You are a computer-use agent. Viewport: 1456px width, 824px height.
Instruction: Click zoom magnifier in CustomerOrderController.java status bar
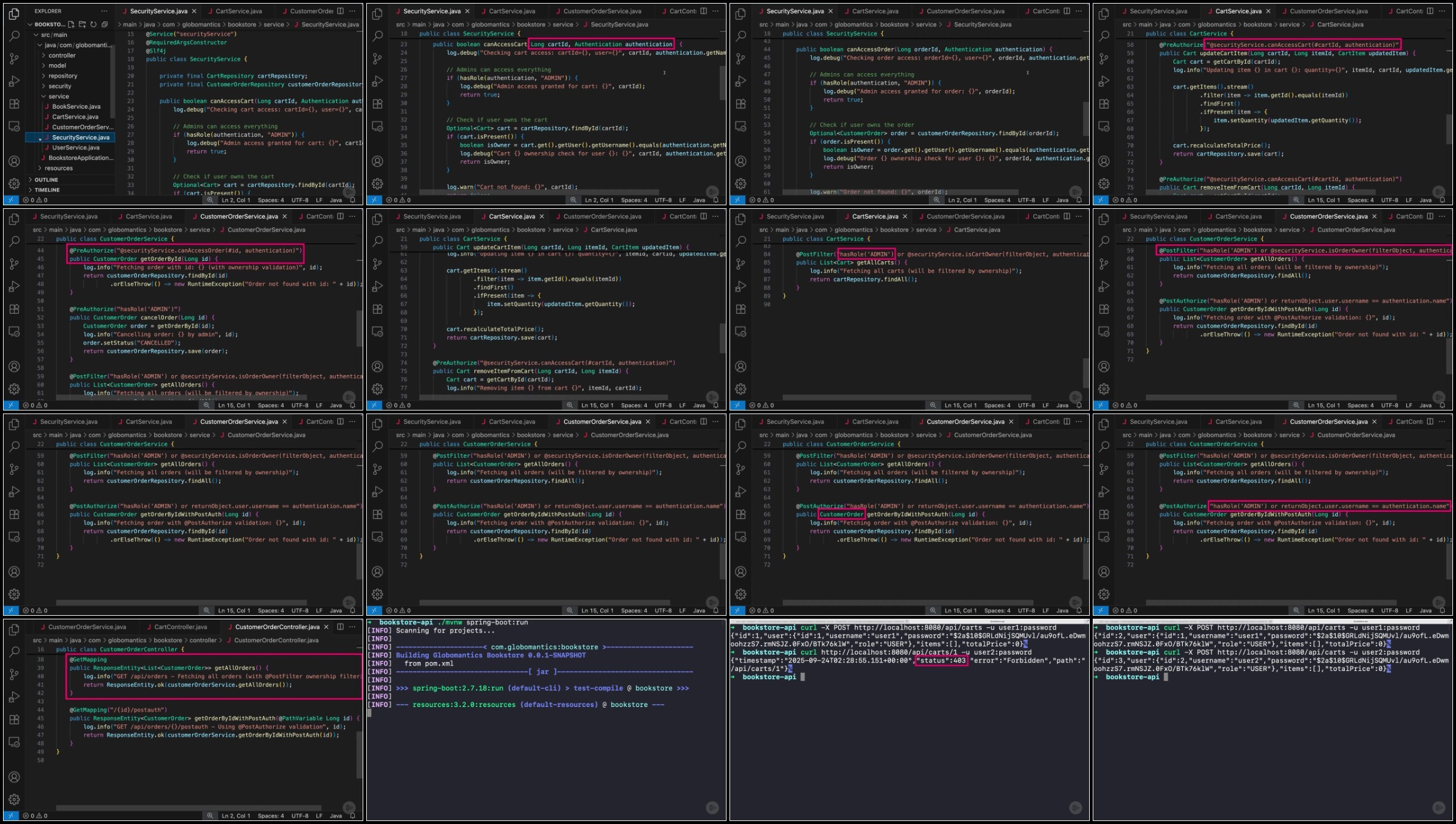(x=210, y=816)
